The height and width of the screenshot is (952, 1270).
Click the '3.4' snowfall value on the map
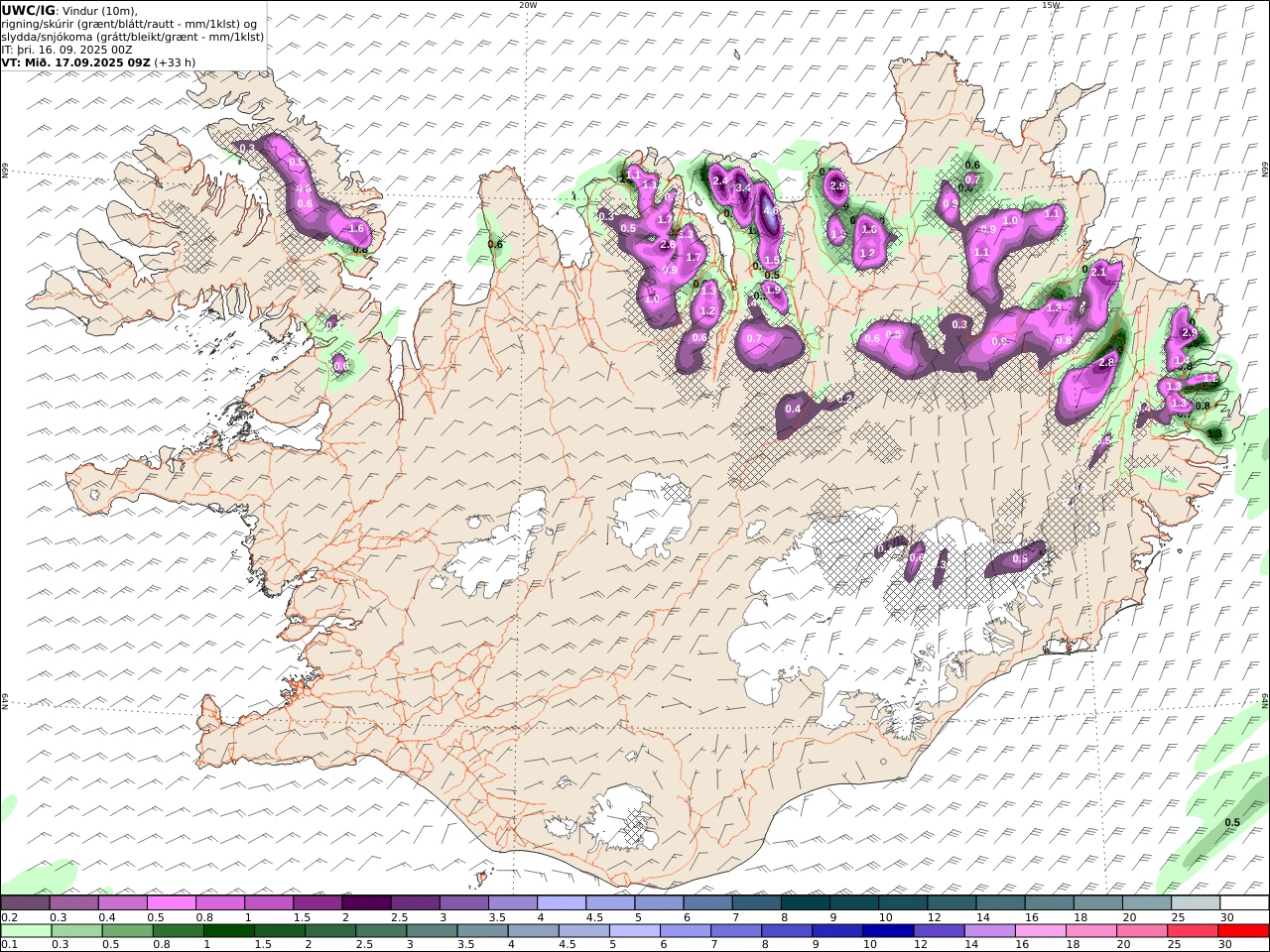[x=745, y=186]
